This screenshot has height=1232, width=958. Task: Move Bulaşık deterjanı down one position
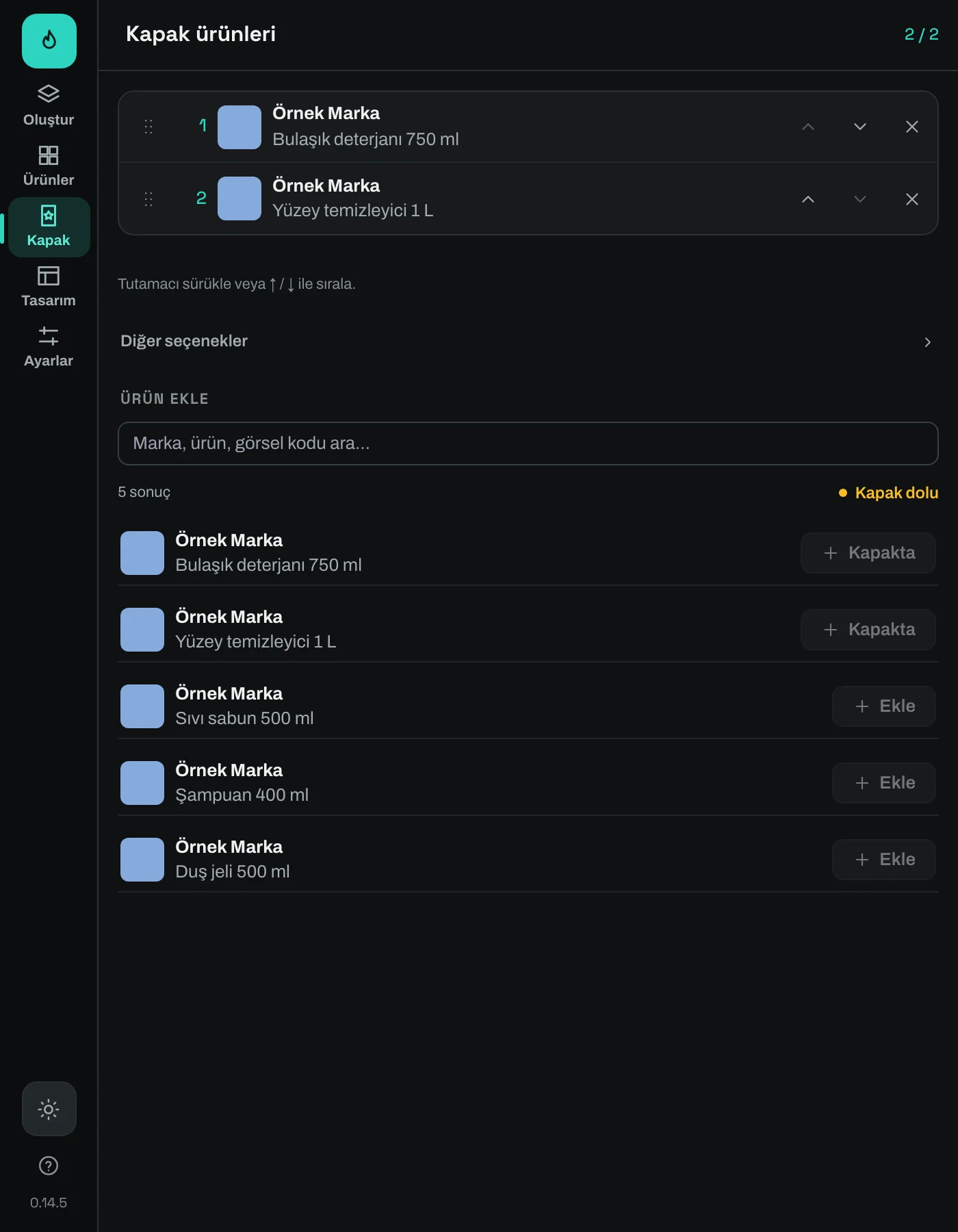click(860, 127)
